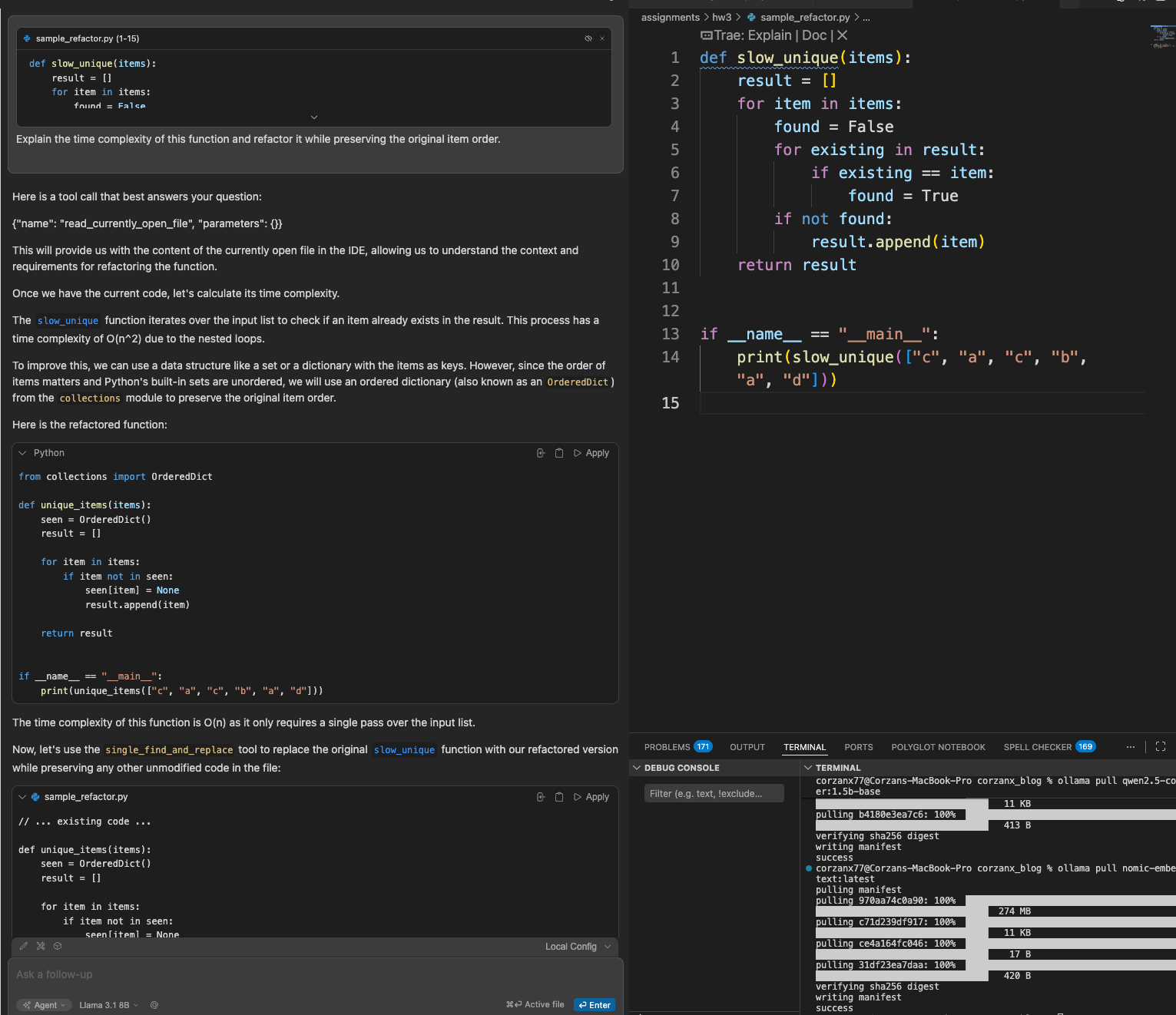Open the Agent mode selector
Viewport: 1176px width, 1015px height.
[x=44, y=1005]
